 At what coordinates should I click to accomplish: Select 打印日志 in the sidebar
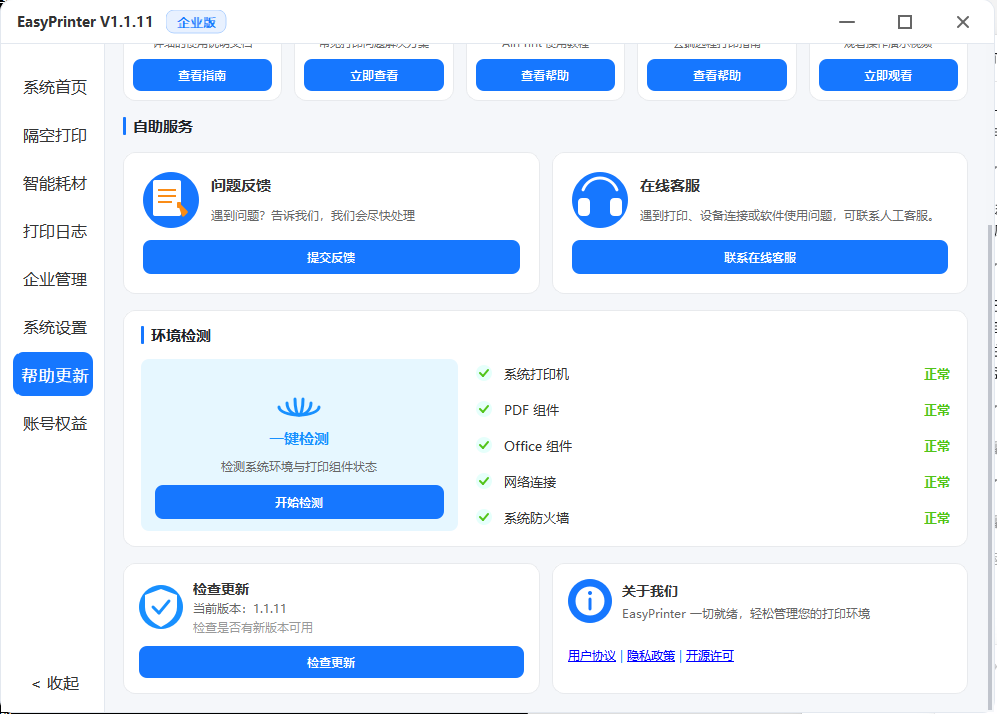pos(55,231)
